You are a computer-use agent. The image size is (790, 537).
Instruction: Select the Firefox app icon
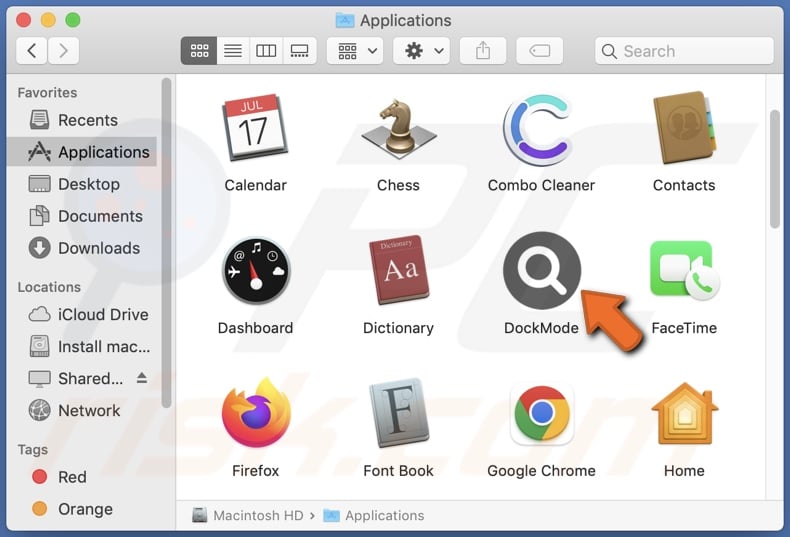[x=256, y=413]
